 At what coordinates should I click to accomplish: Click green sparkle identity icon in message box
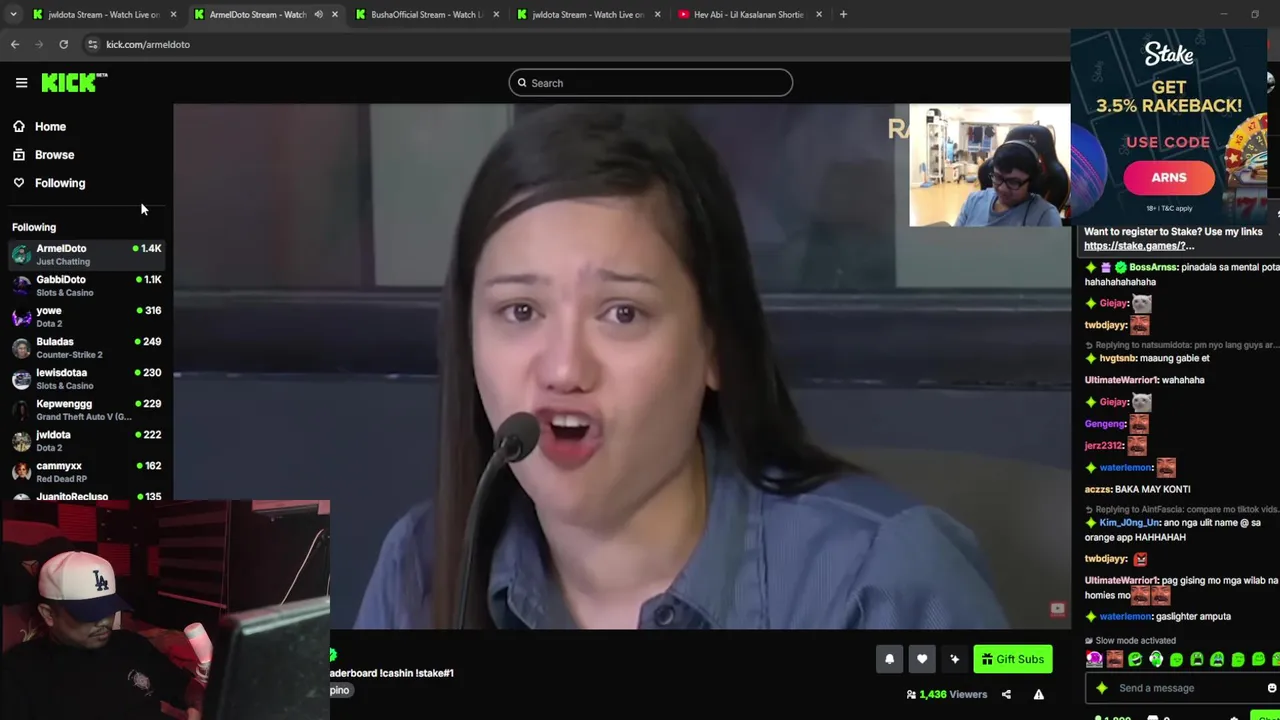coord(1102,688)
